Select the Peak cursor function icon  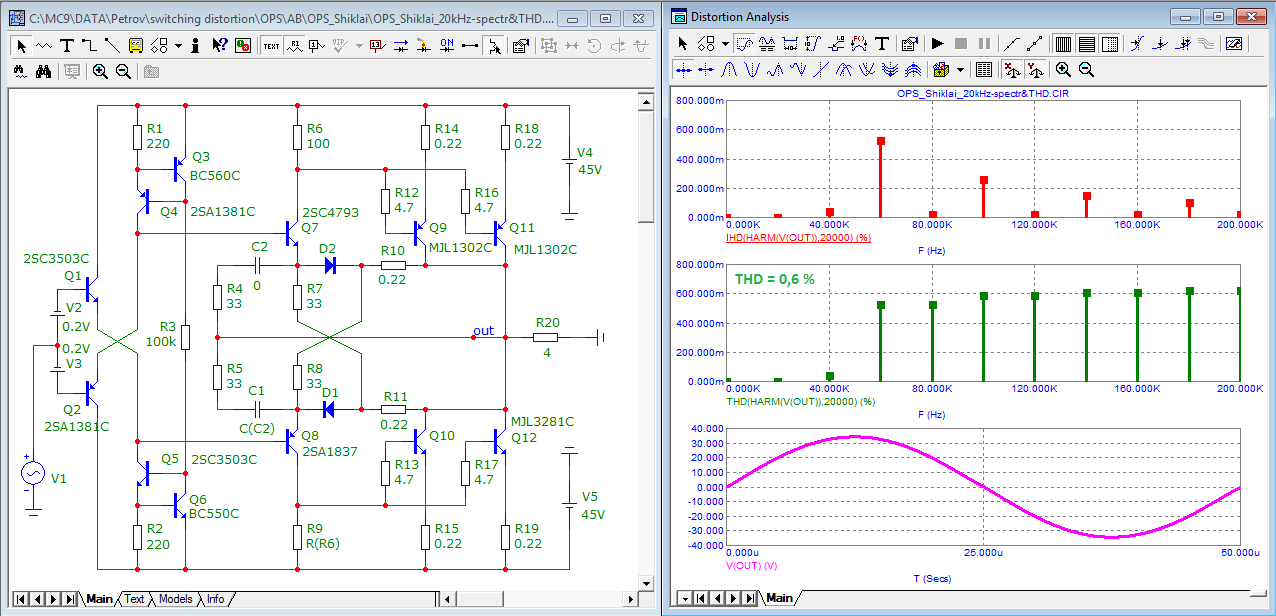tap(729, 70)
